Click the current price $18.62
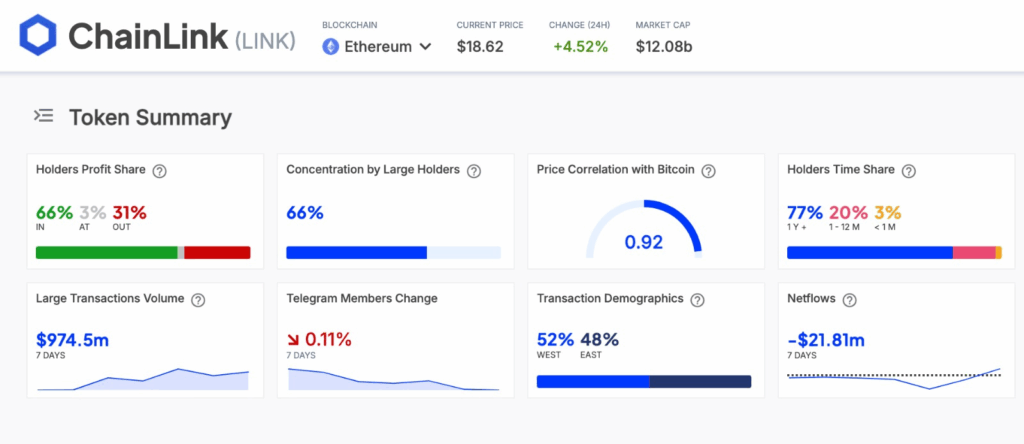1024x444 pixels. [x=480, y=47]
